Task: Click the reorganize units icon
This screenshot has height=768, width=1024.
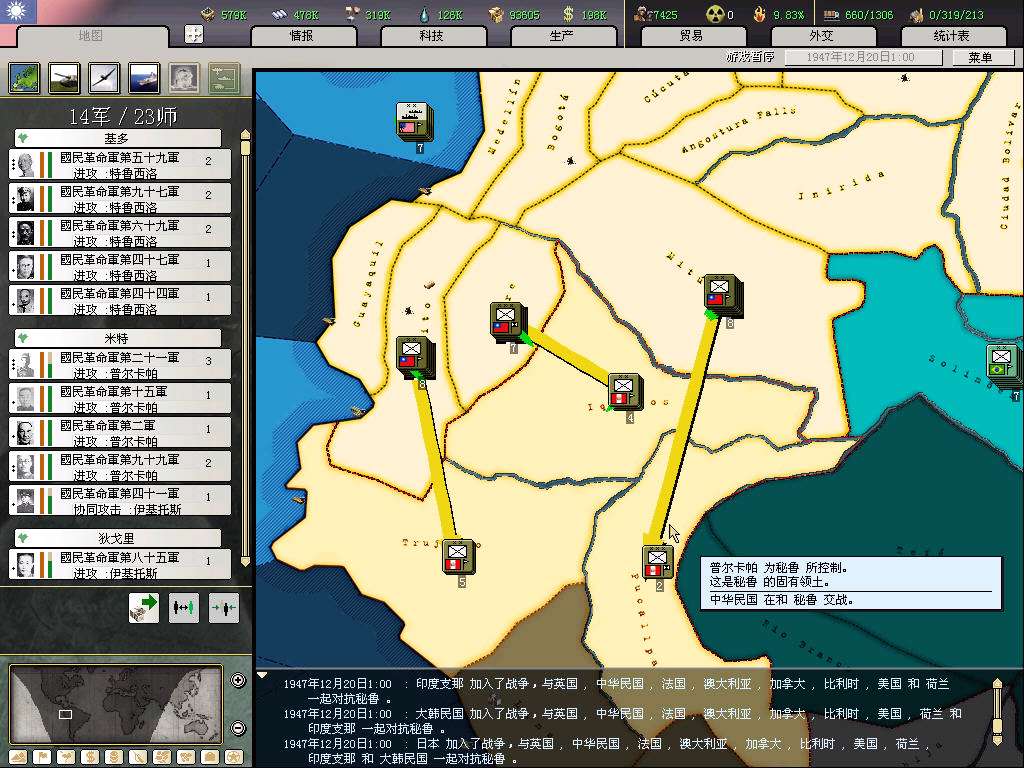Action: (x=184, y=606)
